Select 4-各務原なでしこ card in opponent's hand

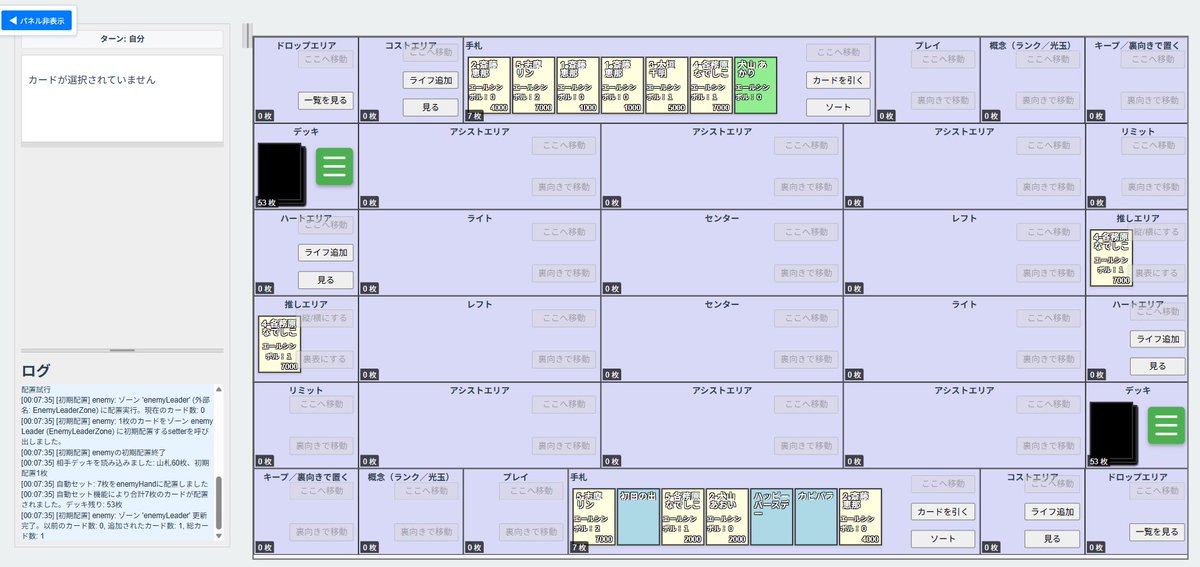710,85
